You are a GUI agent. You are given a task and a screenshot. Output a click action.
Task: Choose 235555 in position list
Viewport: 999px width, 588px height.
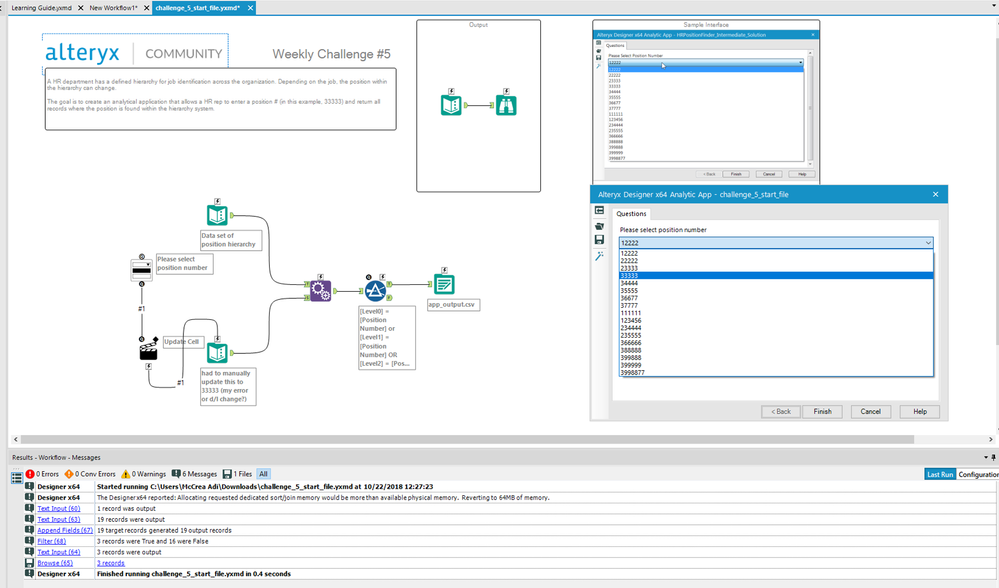[776, 336]
